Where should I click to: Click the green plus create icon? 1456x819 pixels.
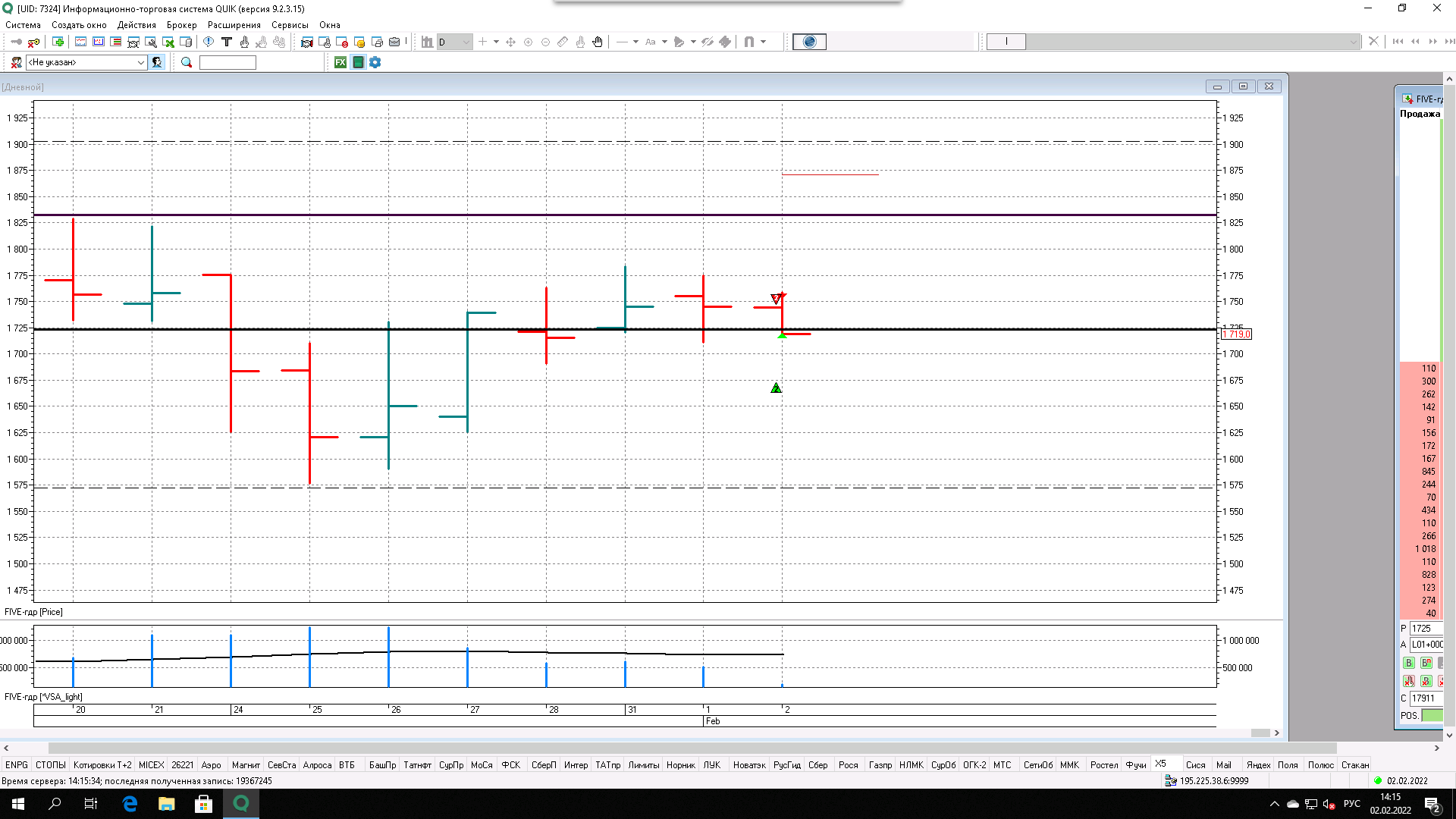click(58, 42)
